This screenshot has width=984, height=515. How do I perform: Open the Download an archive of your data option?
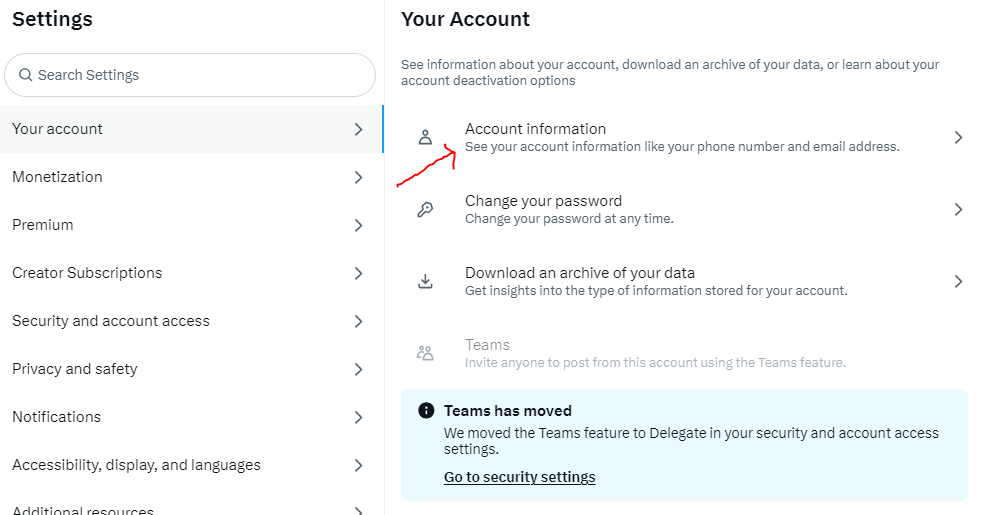pyautogui.click(x=684, y=281)
